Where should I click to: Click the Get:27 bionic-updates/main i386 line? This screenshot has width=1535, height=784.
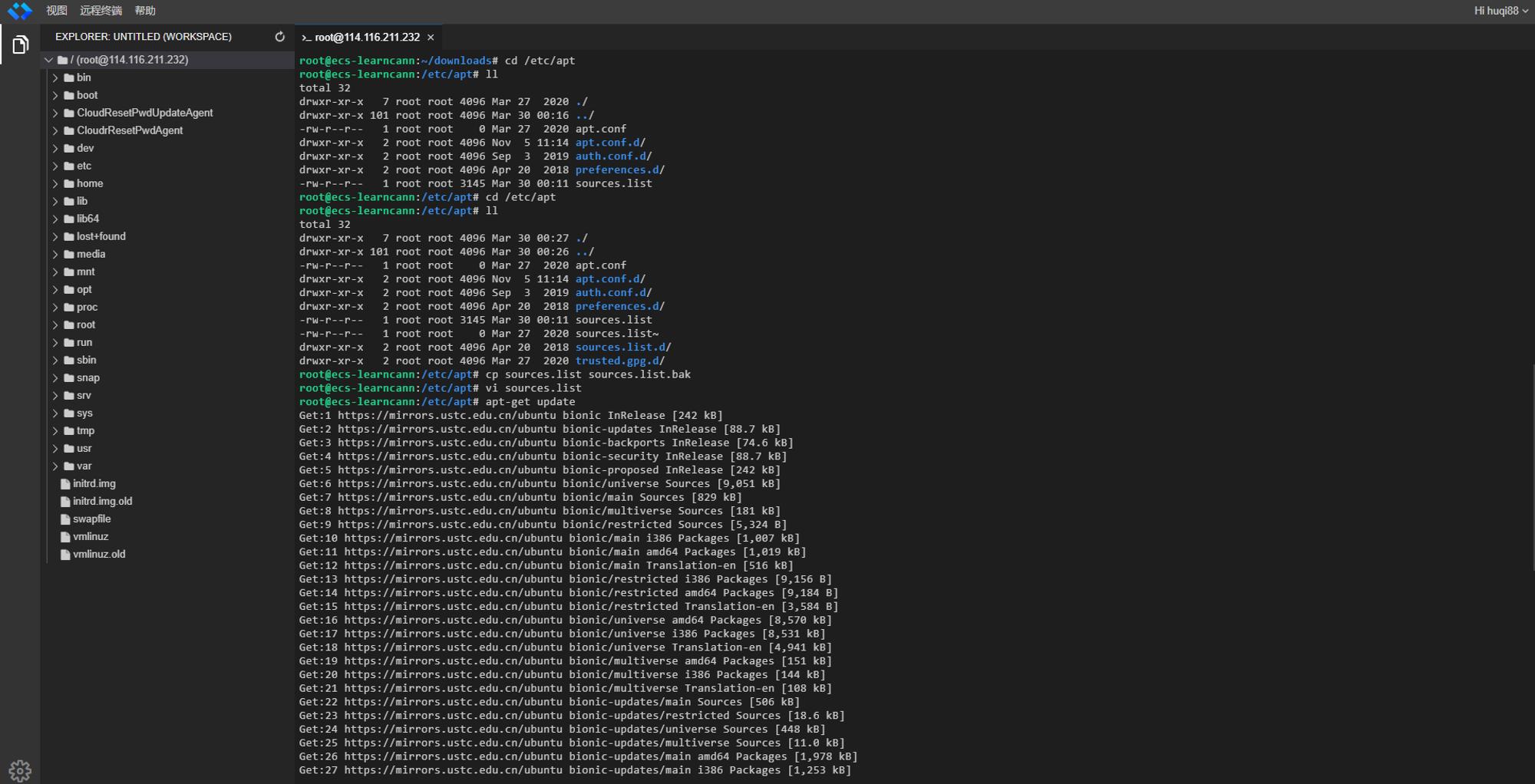576,770
